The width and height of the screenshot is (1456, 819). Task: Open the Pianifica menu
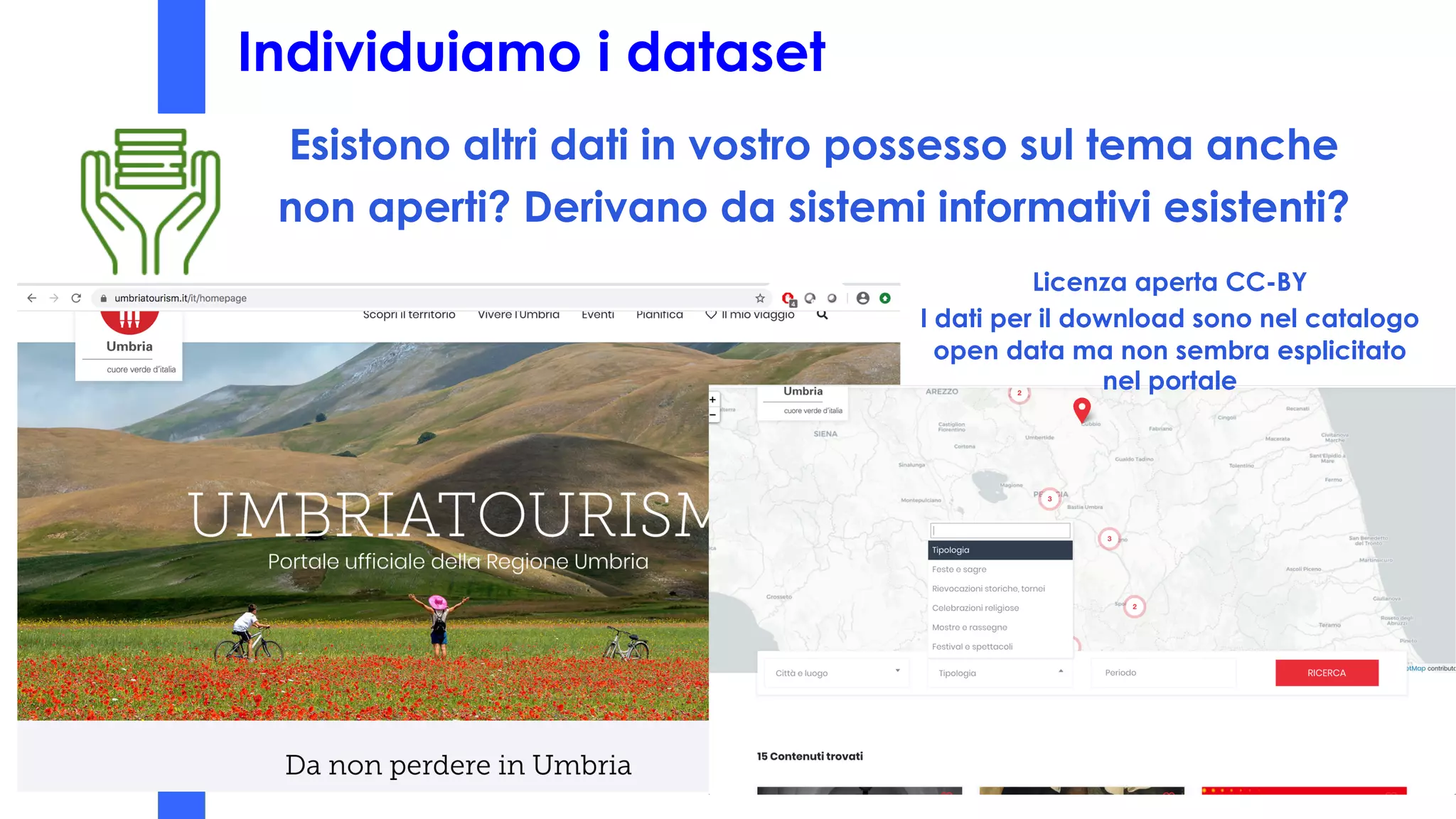[660, 315]
